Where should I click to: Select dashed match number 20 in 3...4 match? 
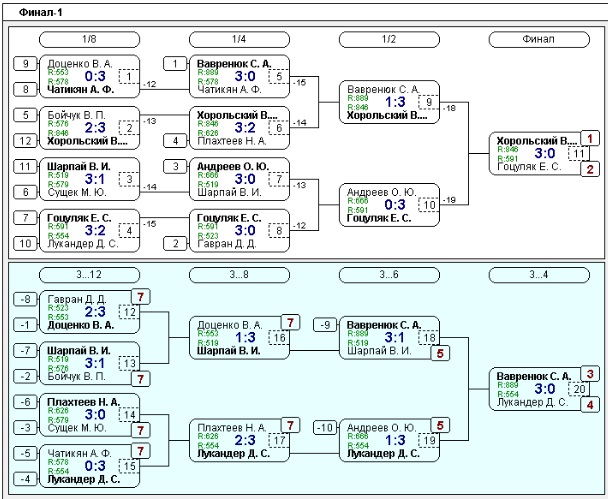(x=579, y=389)
